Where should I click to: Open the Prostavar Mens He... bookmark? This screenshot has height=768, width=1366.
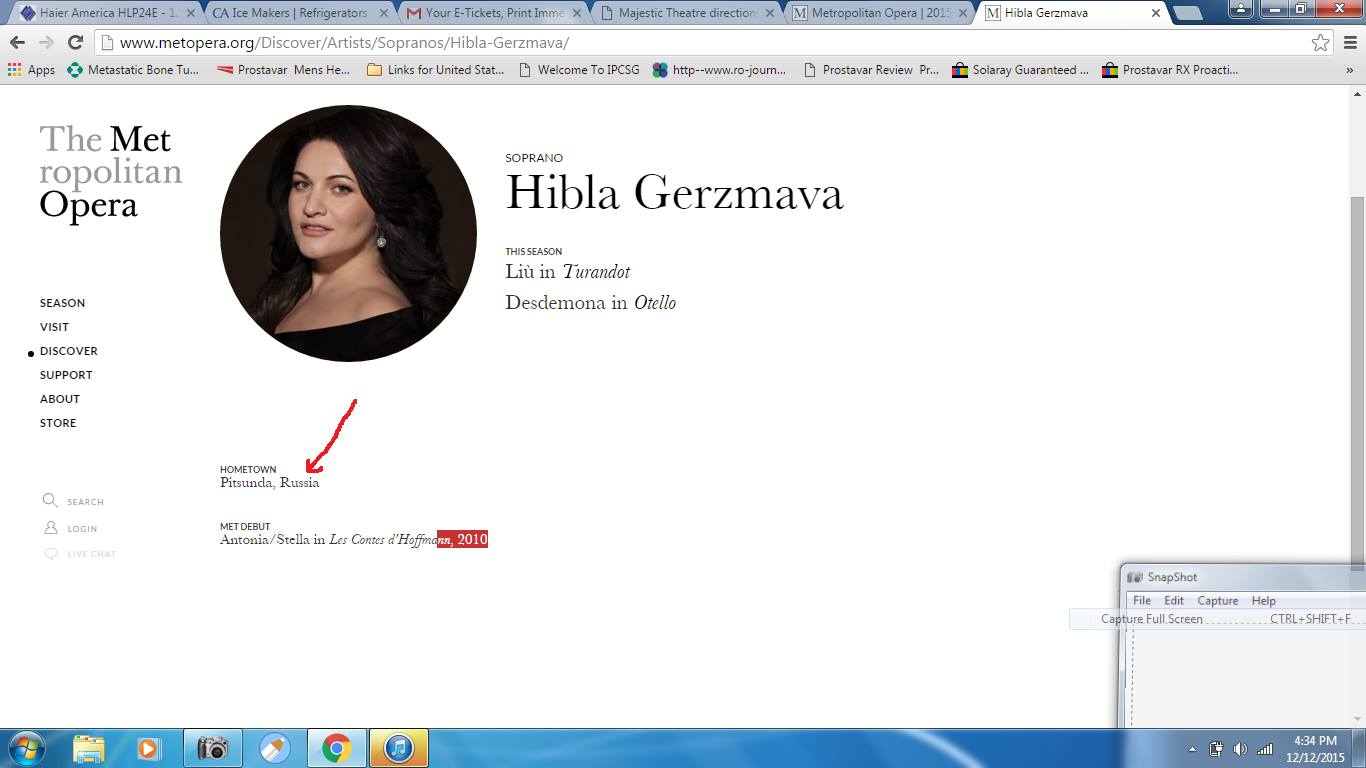[x=283, y=70]
